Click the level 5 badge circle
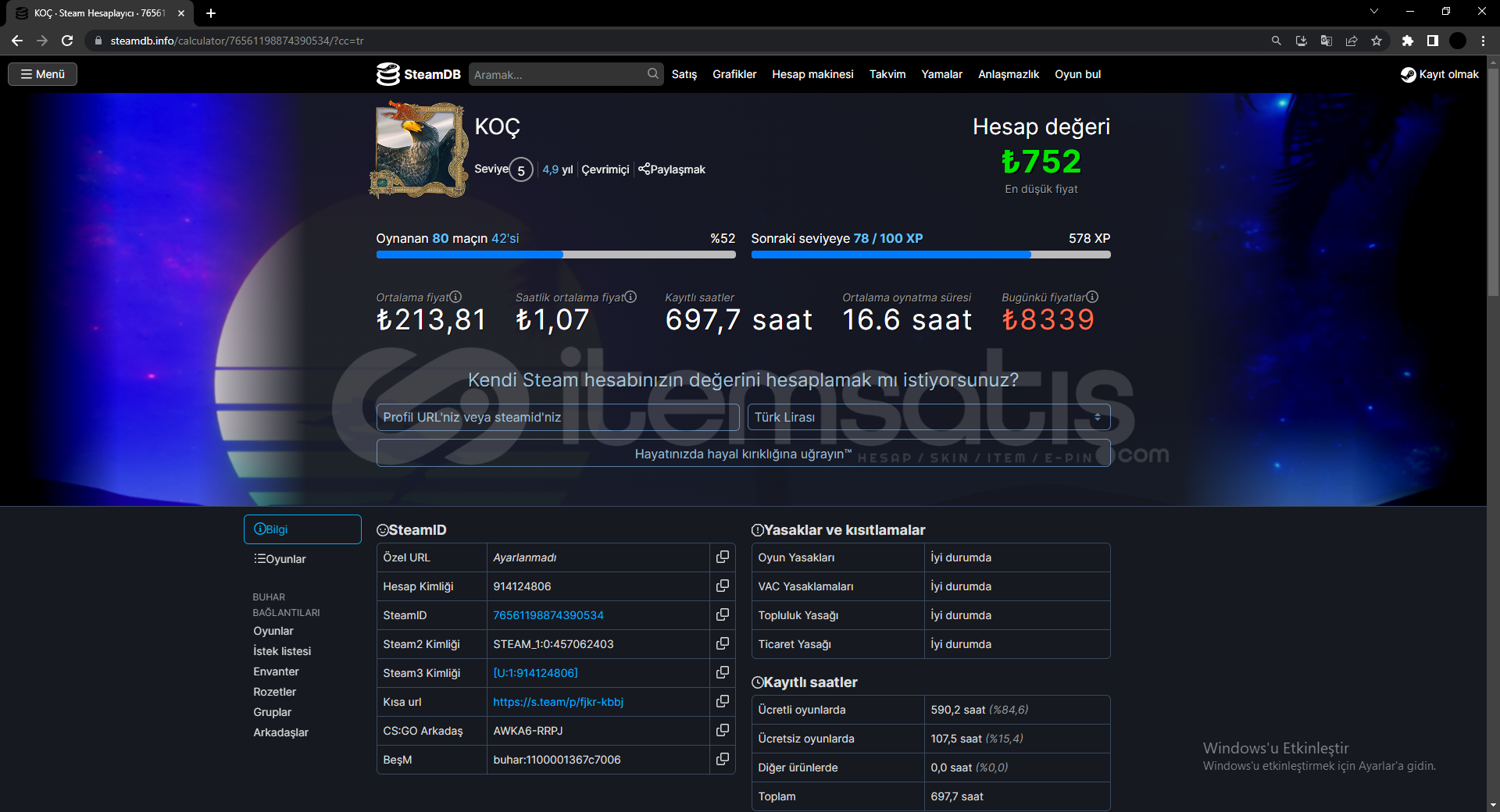1500x812 pixels. (x=521, y=169)
